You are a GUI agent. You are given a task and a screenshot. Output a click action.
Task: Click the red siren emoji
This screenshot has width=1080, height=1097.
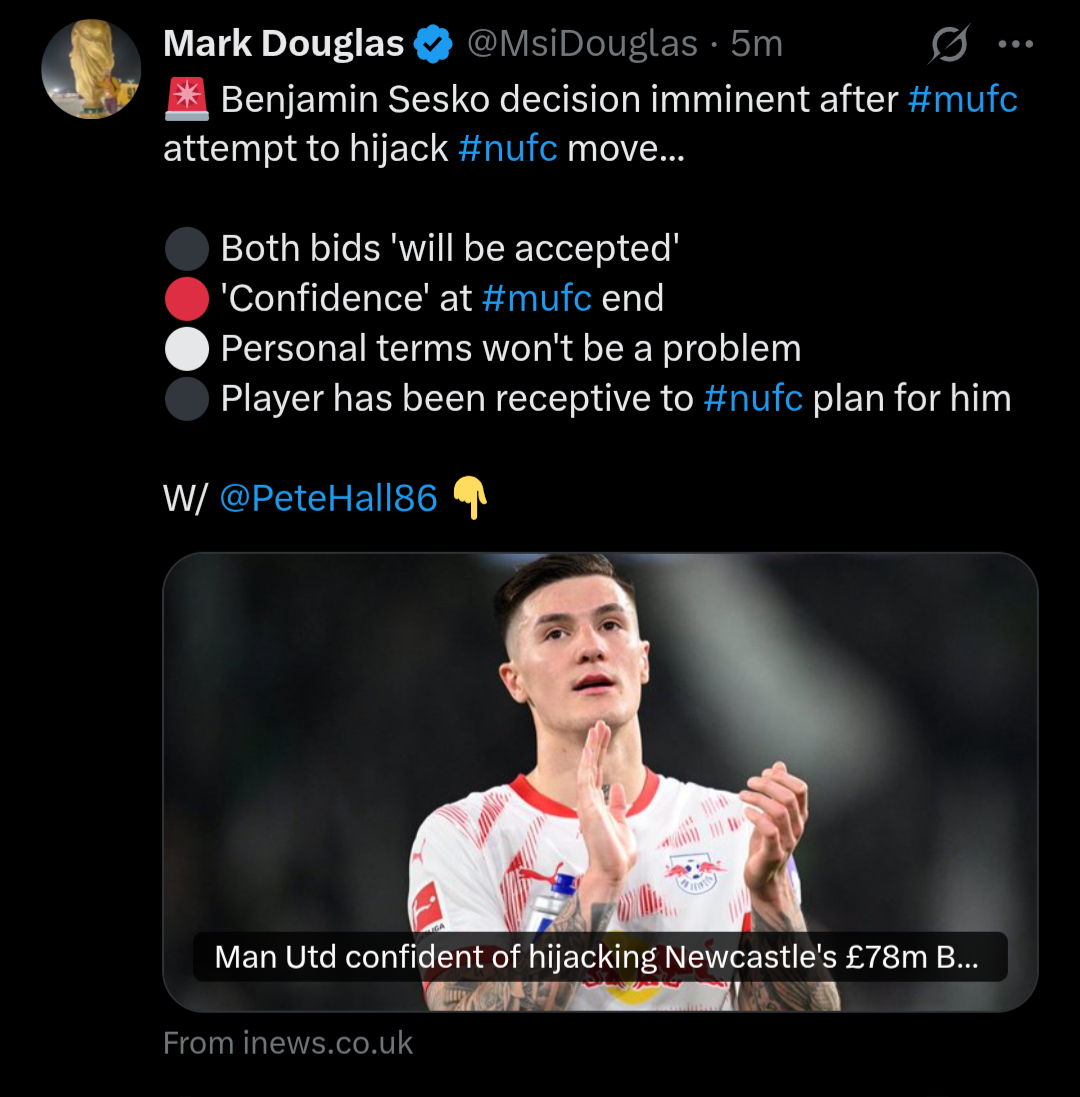point(186,99)
